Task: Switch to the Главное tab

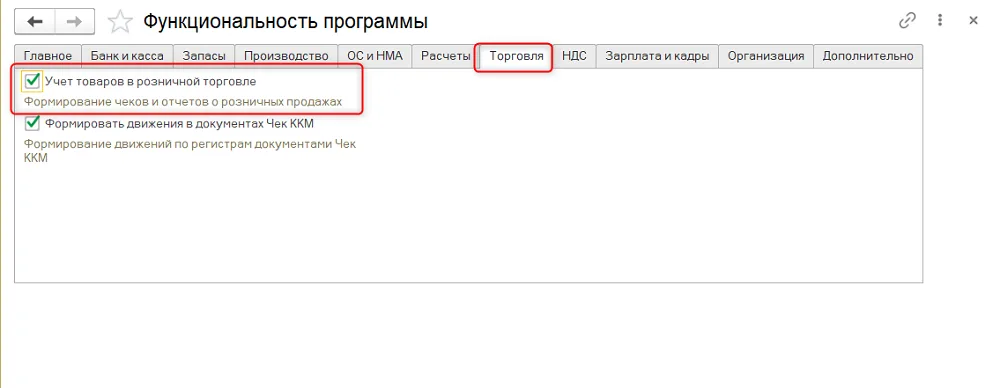Action: (48, 56)
